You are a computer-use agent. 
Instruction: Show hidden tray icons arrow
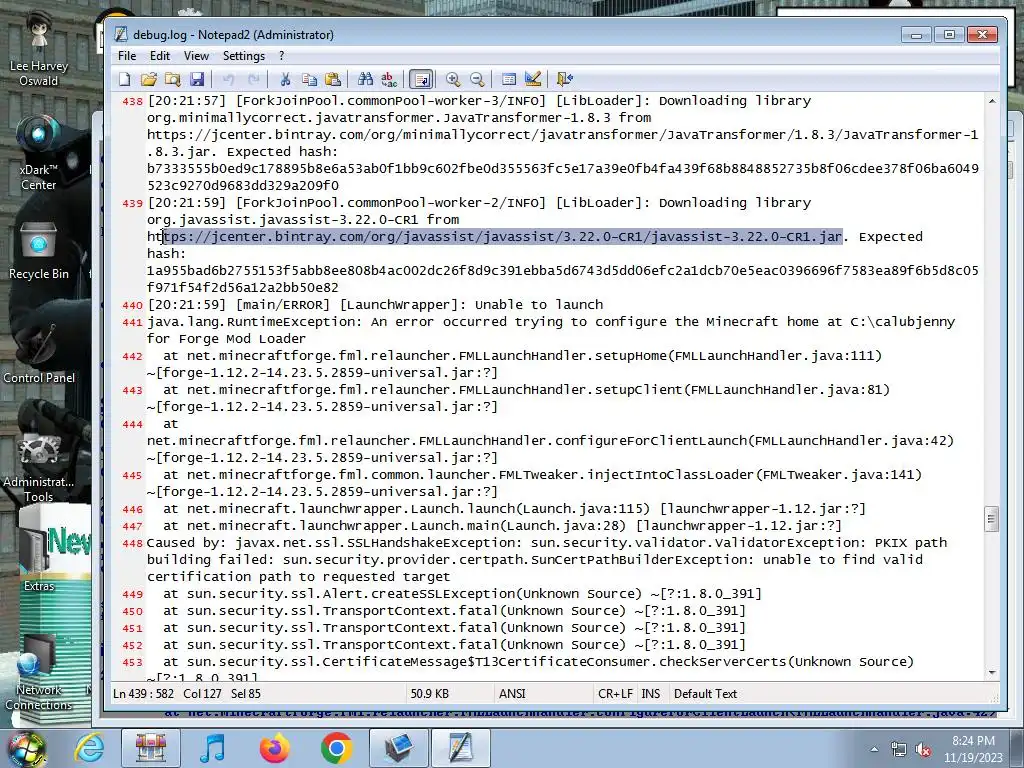point(874,749)
